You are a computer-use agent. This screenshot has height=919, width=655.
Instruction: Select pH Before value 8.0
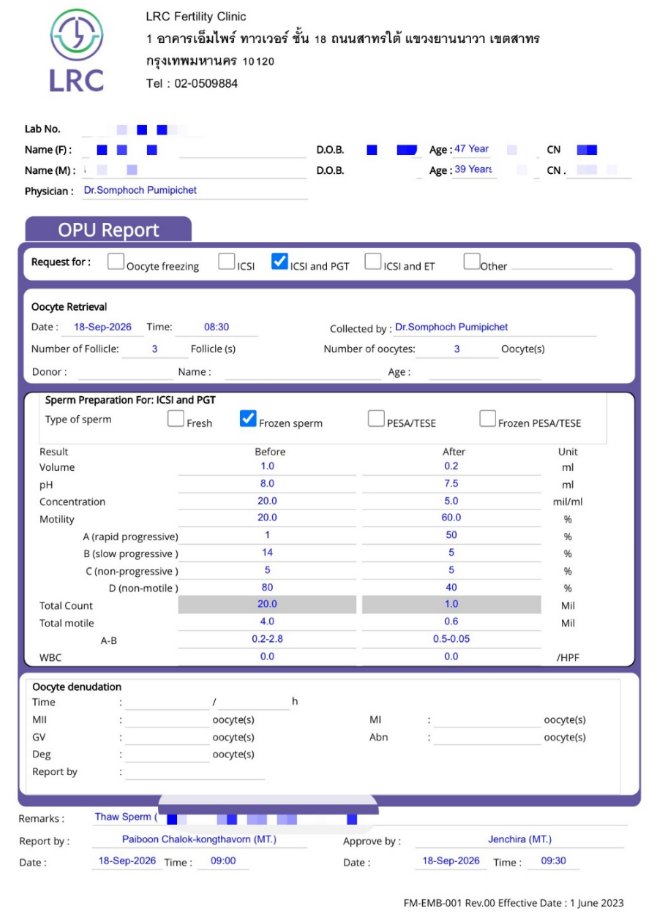click(x=267, y=484)
